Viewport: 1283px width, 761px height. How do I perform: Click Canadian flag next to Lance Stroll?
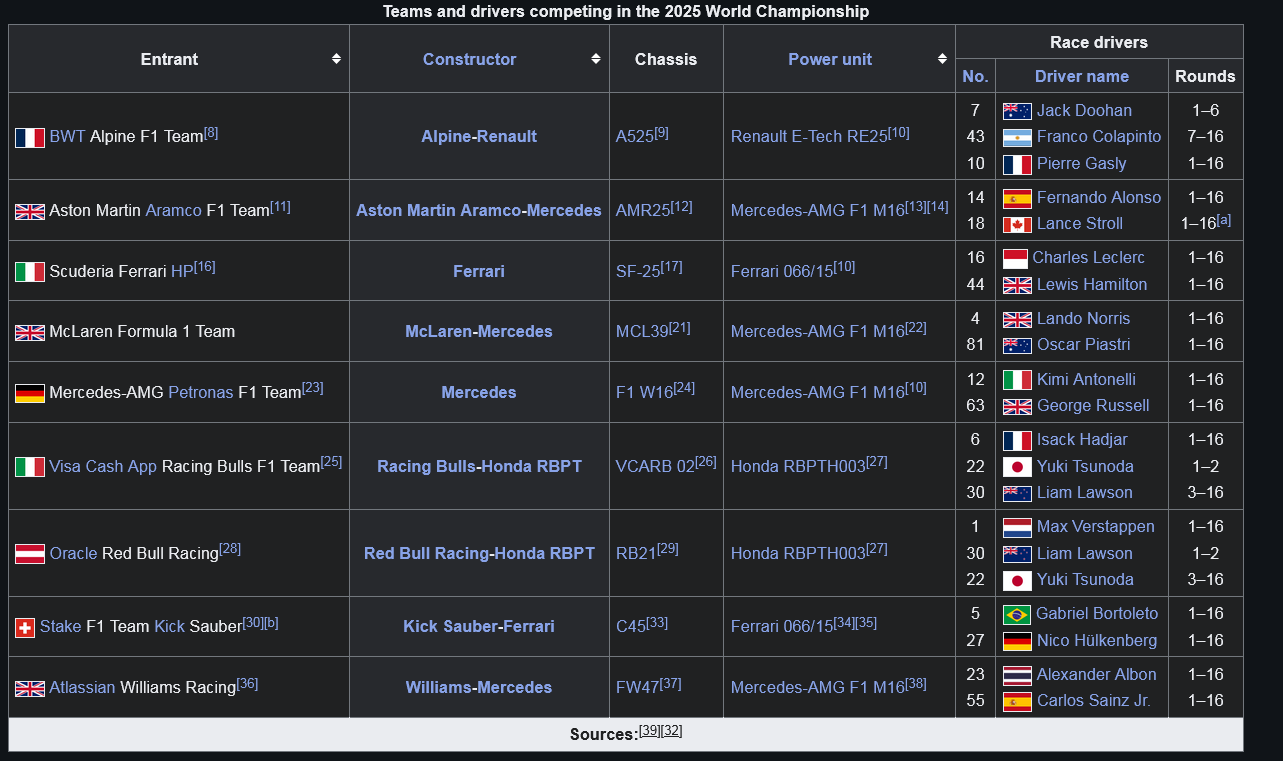click(1017, 224)
